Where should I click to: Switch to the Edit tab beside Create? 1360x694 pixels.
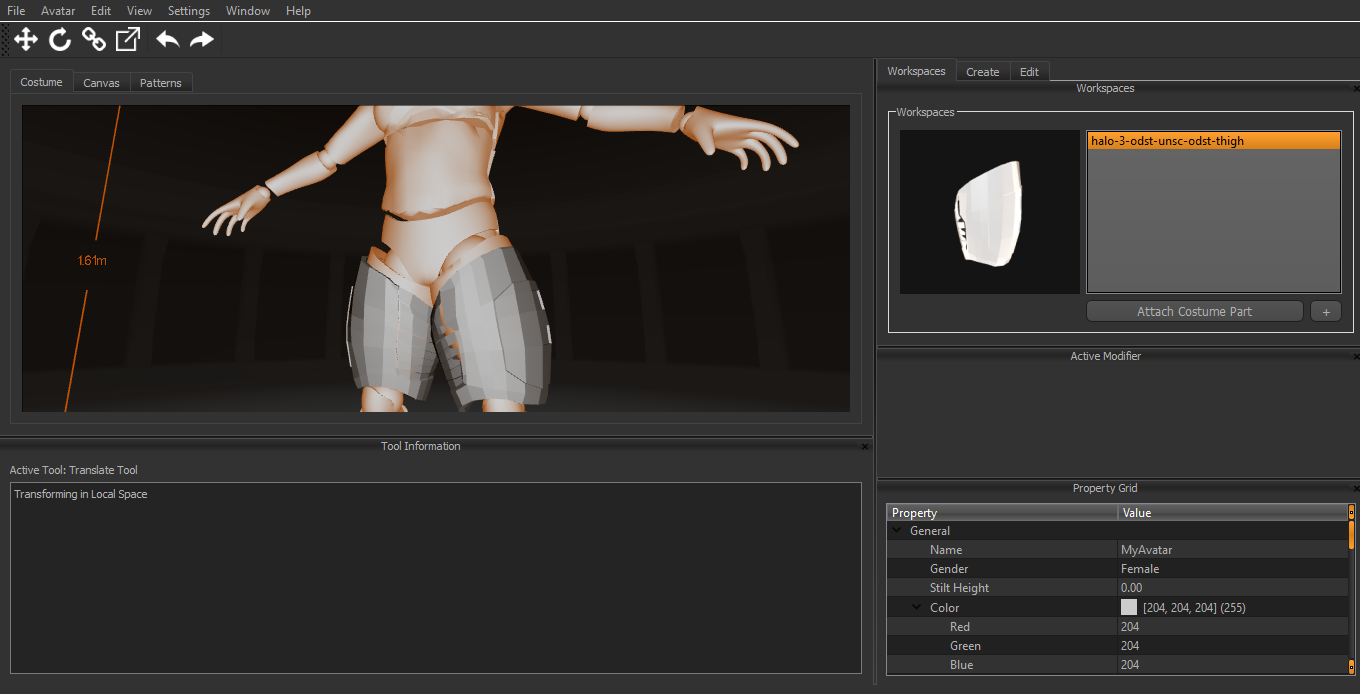pos(1030,72)
